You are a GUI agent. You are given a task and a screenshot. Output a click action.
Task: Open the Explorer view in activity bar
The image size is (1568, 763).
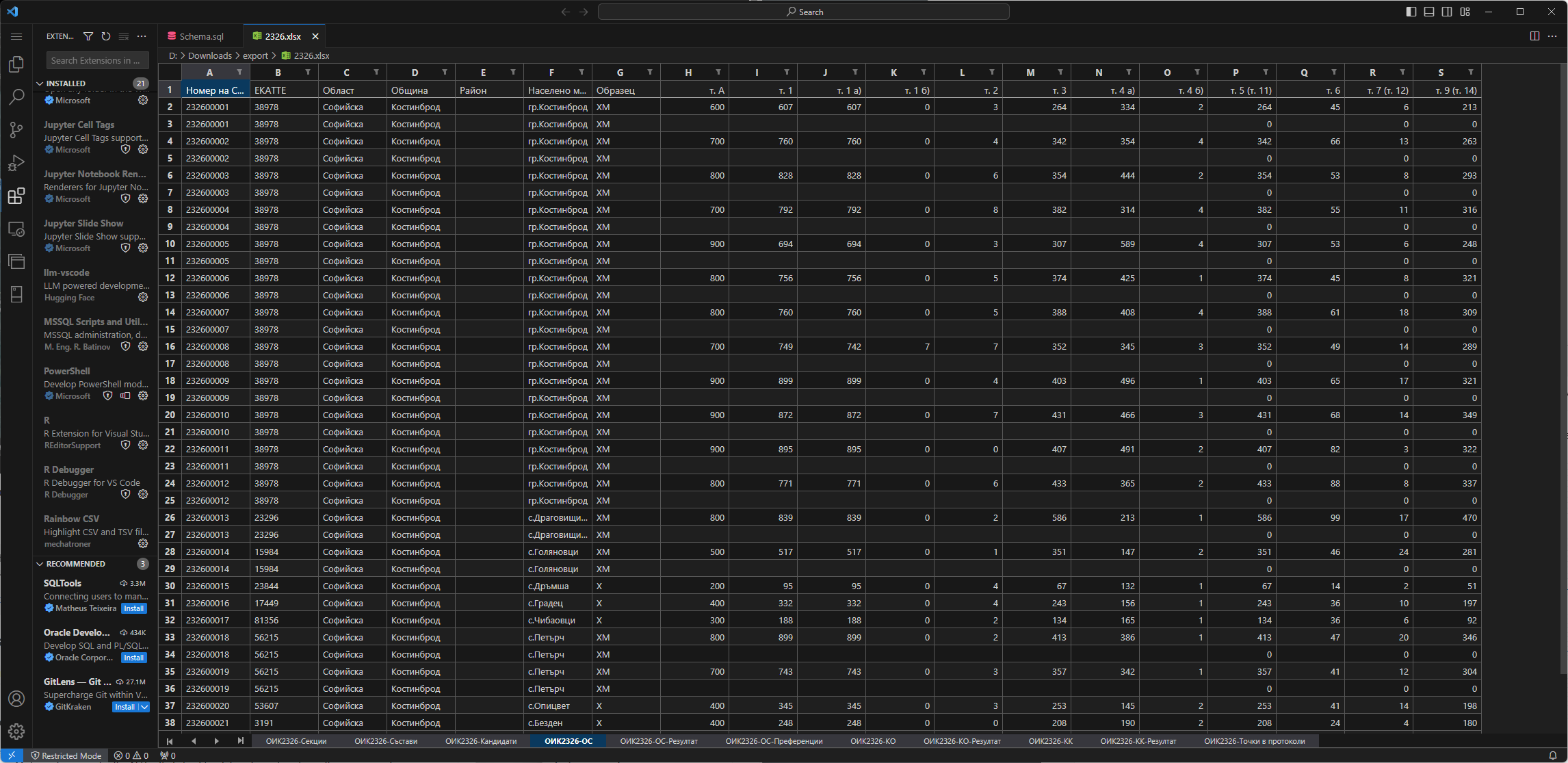tap(16, 64)
